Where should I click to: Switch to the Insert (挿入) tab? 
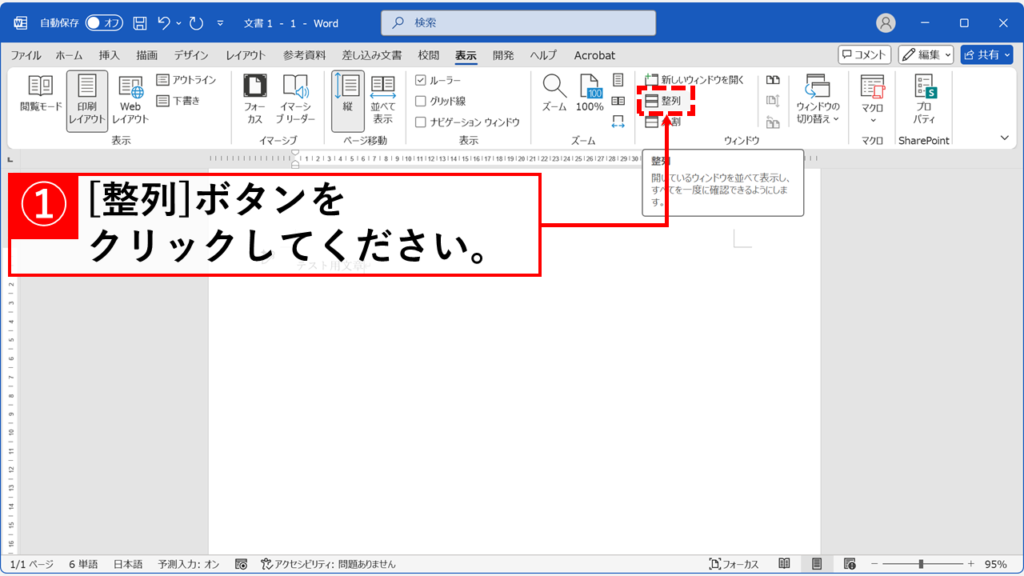(x=109, y=55)
